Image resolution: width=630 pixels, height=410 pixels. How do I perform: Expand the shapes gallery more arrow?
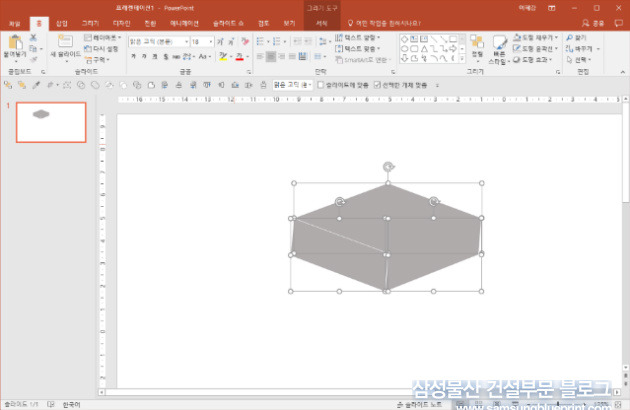point(462,59)
